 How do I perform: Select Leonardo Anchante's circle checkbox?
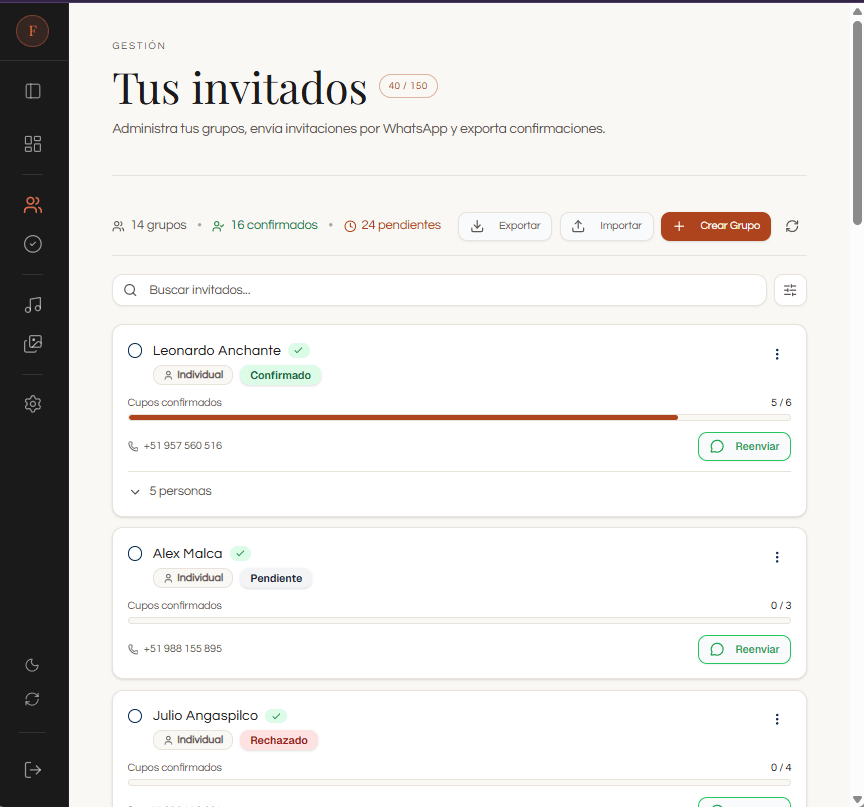pos(135,350)
